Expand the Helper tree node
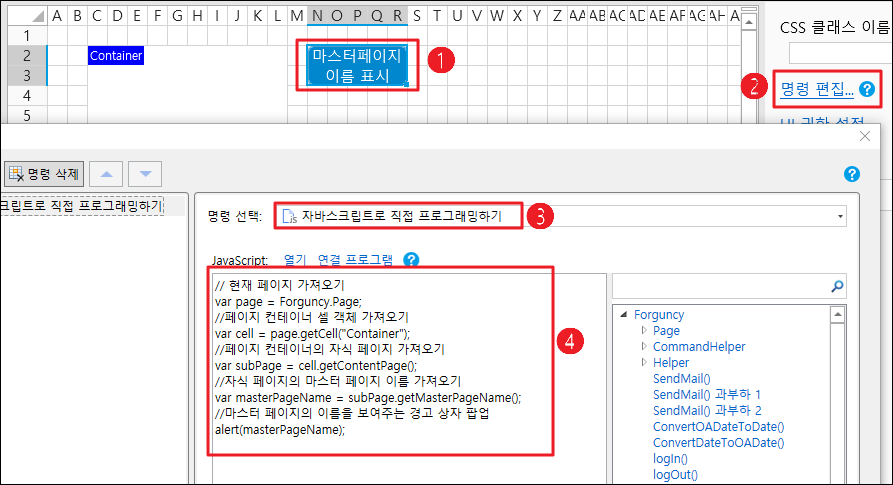Image resolution: width=893 pixels, height=485 pixels. (644, 363)
